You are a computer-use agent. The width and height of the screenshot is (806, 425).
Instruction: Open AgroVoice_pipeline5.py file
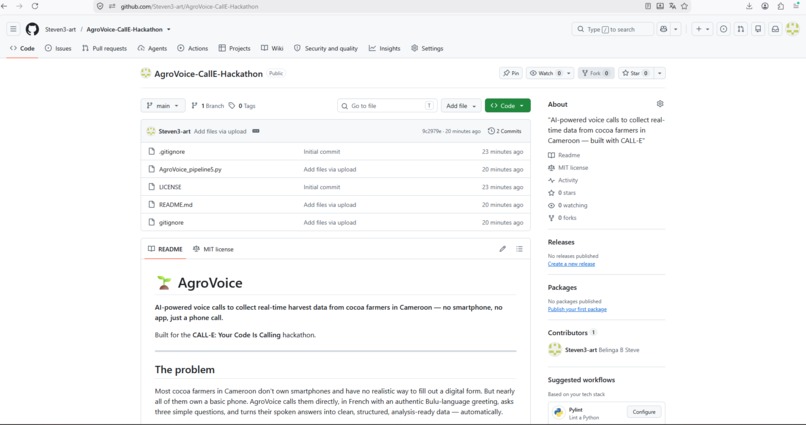190,169
